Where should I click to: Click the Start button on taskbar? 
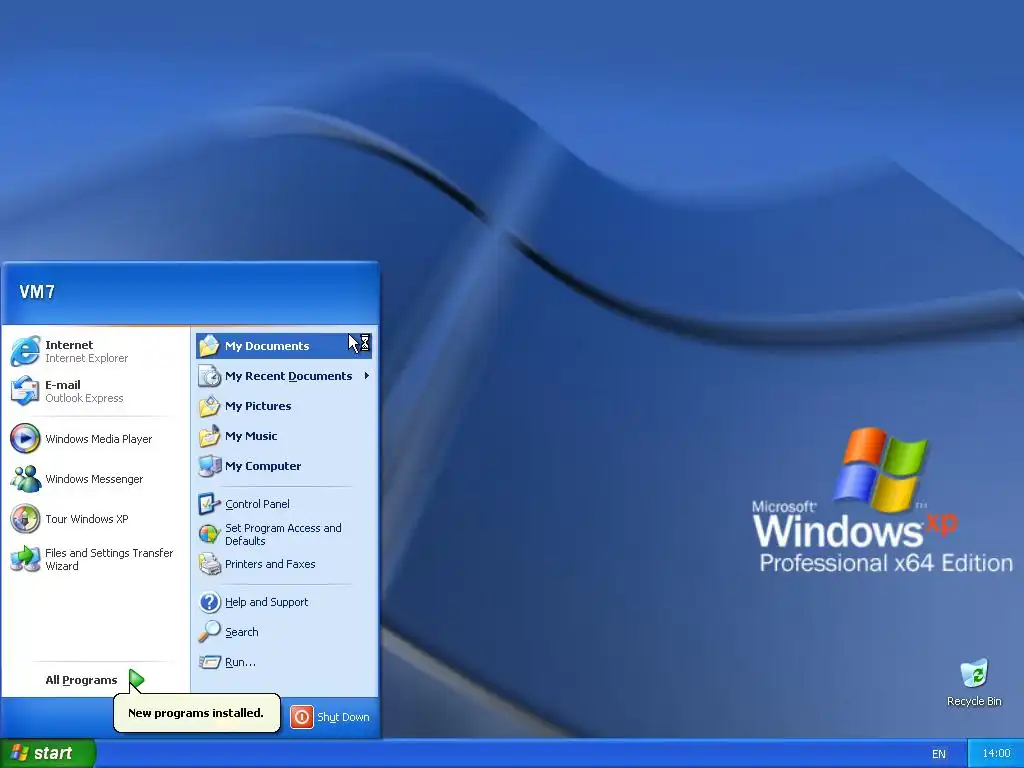(x=47, y=753)
